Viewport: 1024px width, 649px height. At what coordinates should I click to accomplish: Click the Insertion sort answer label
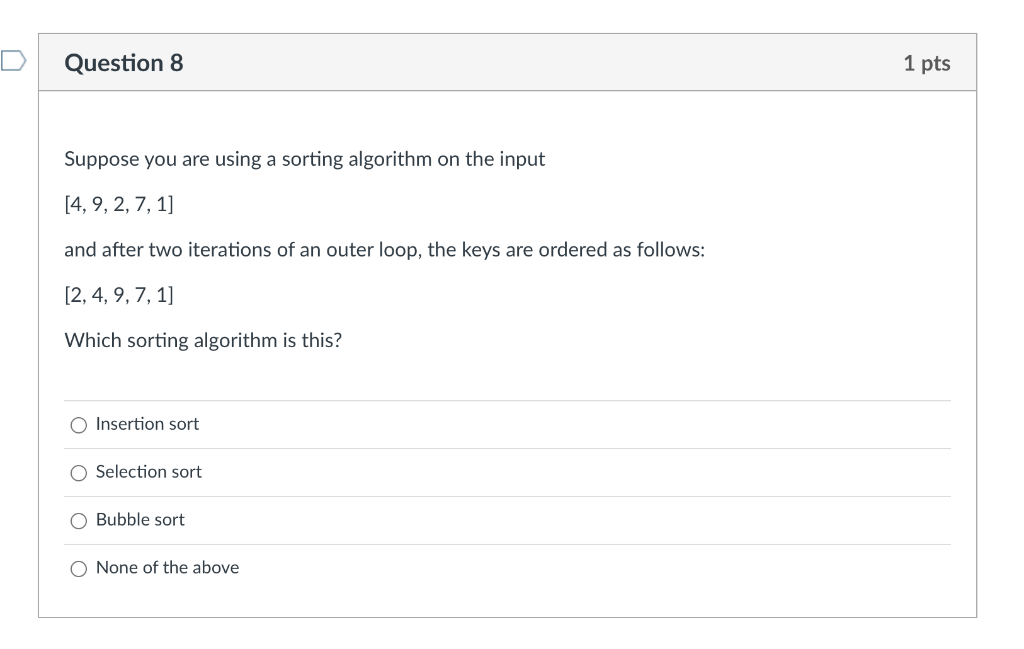[147, 424]
